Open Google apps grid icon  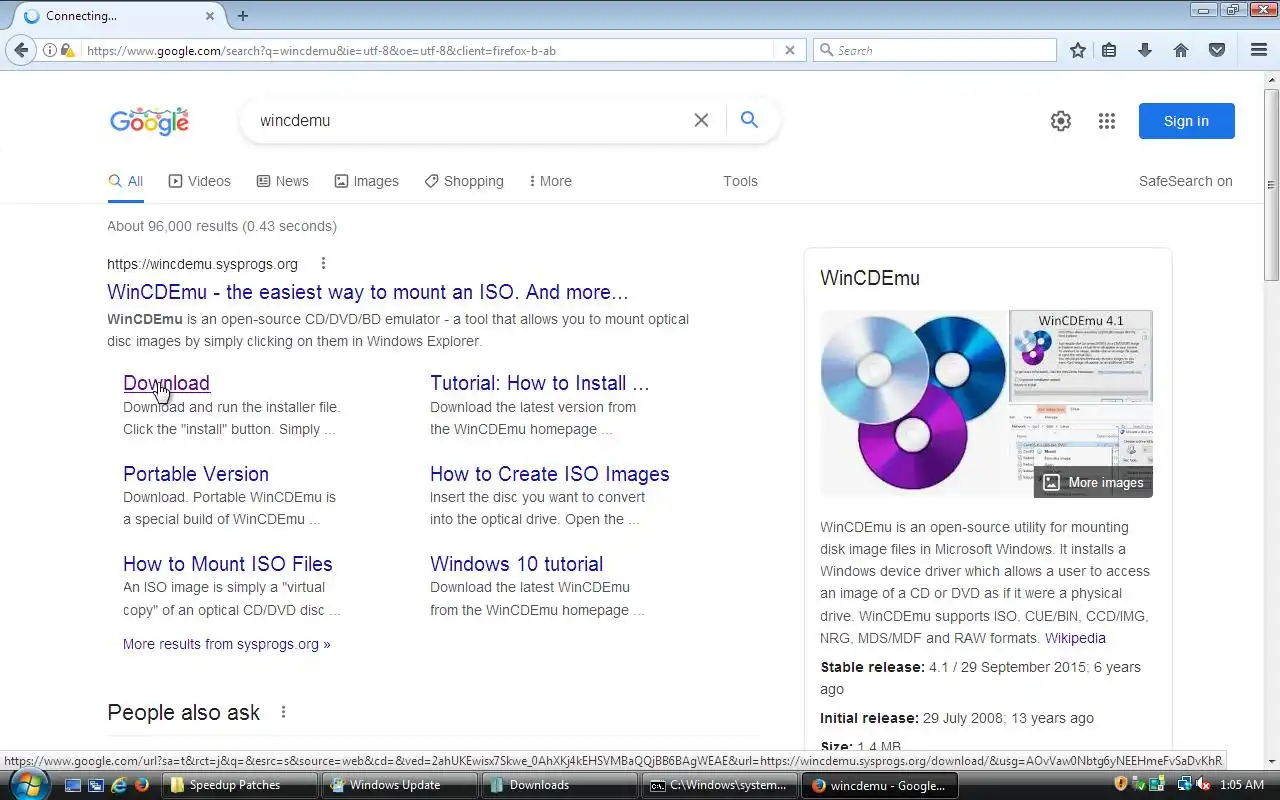click(1107, 121)
